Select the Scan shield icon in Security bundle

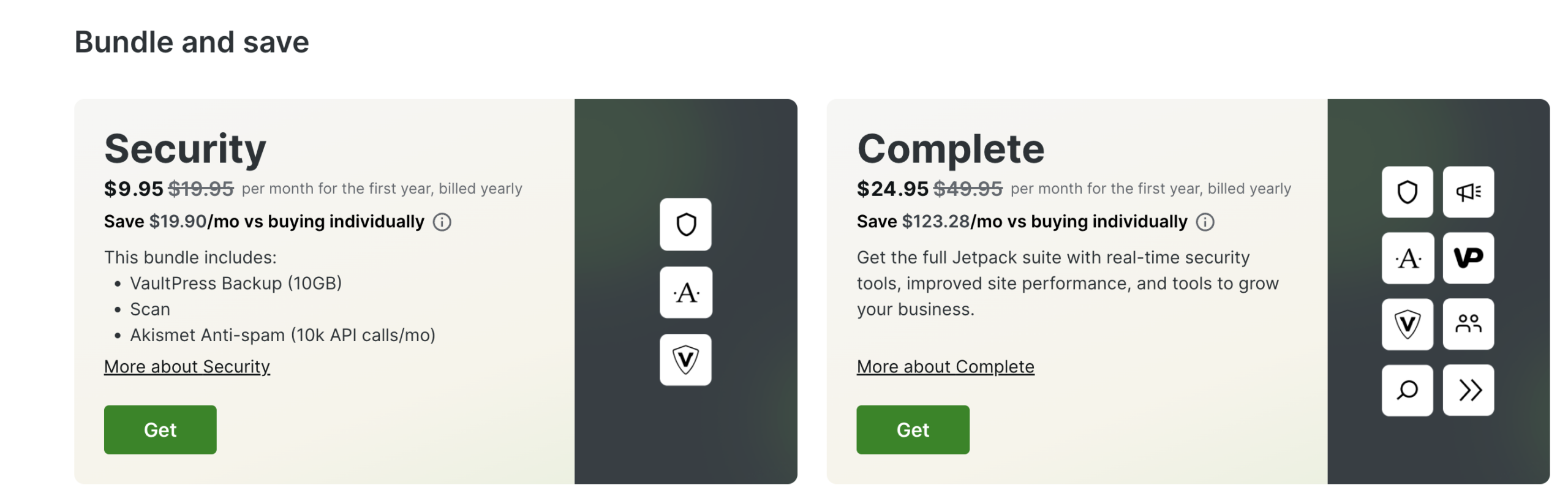click(685, 225)
